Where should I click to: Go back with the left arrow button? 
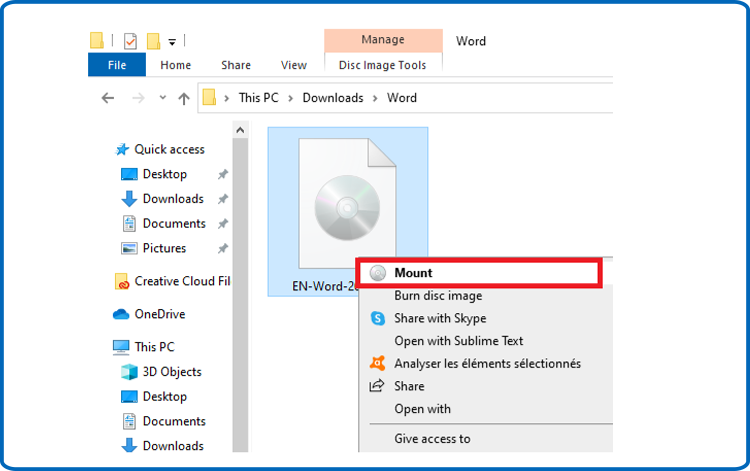click(x=108, y=98)
